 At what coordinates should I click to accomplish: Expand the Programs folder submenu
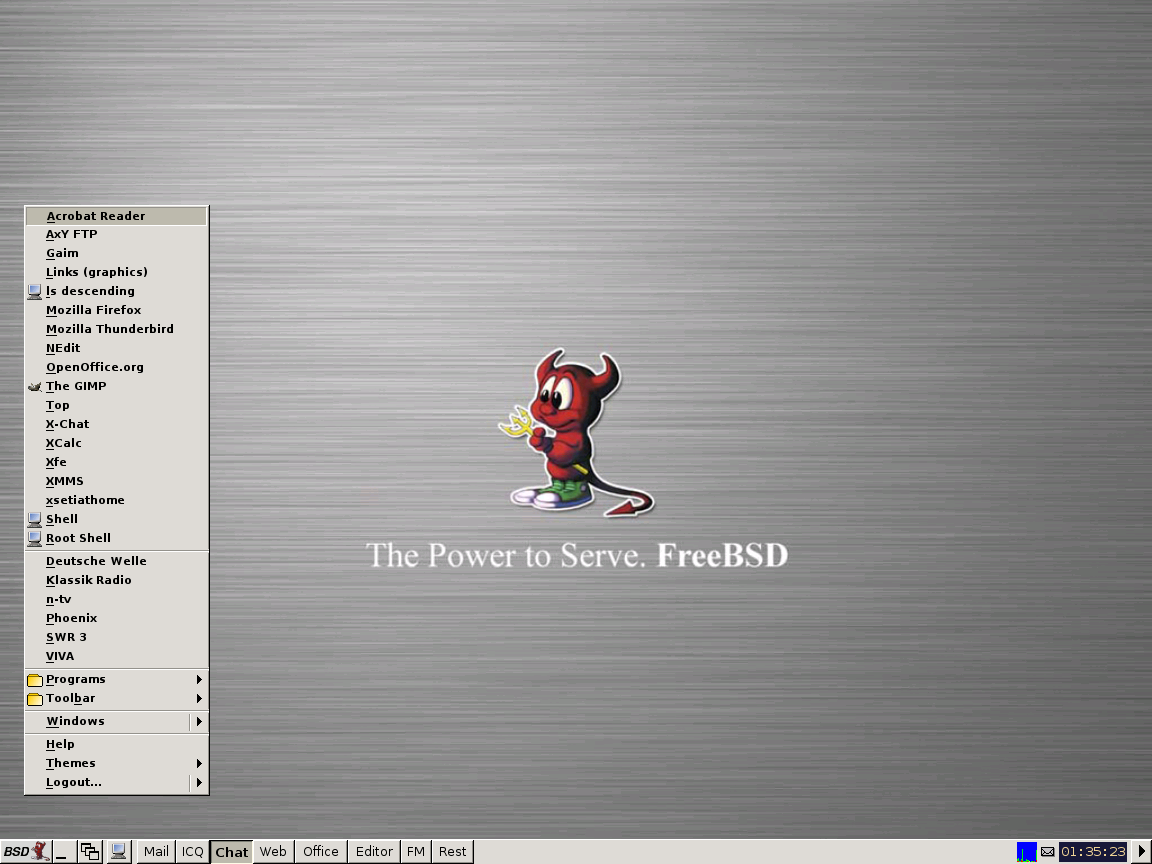[117, 680]
